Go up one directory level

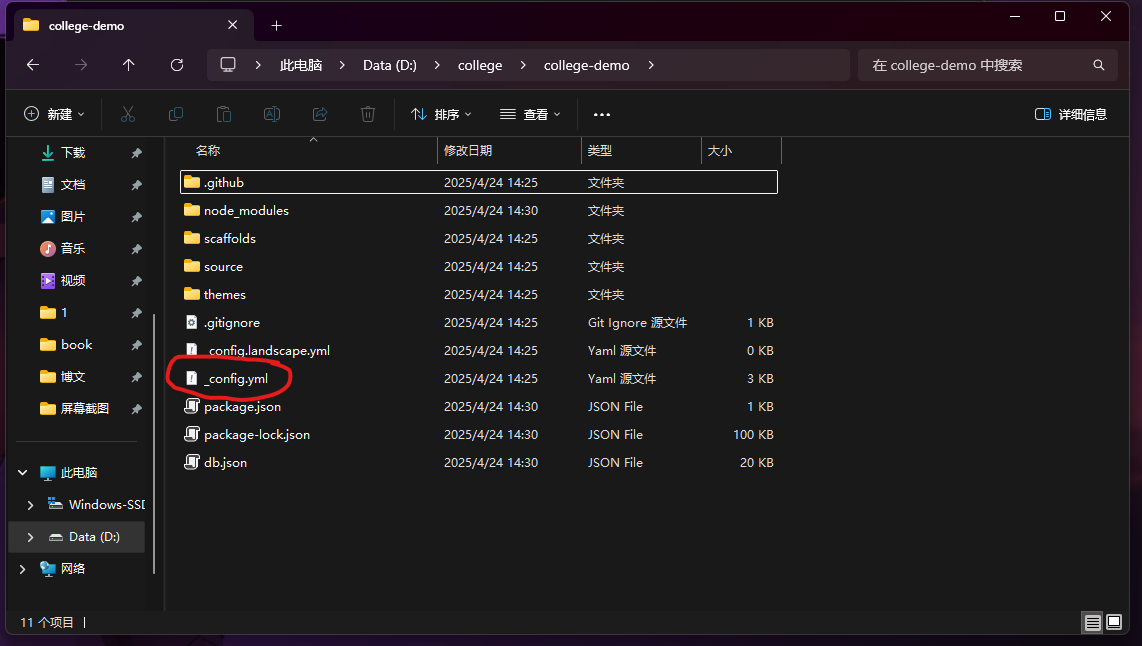pos(129,65)
